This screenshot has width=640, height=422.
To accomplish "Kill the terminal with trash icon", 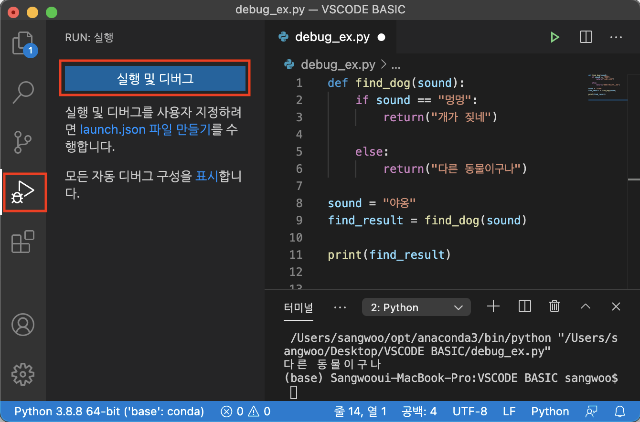I will (554, 306).
